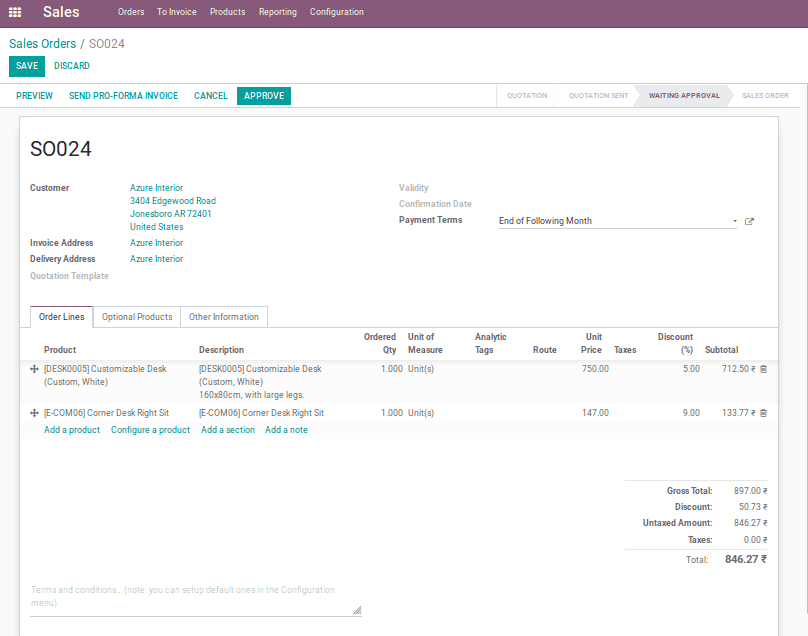Open the Delivery Address Azure Interior link
This screenshot has width=808, height=636.
click(157, 259)
